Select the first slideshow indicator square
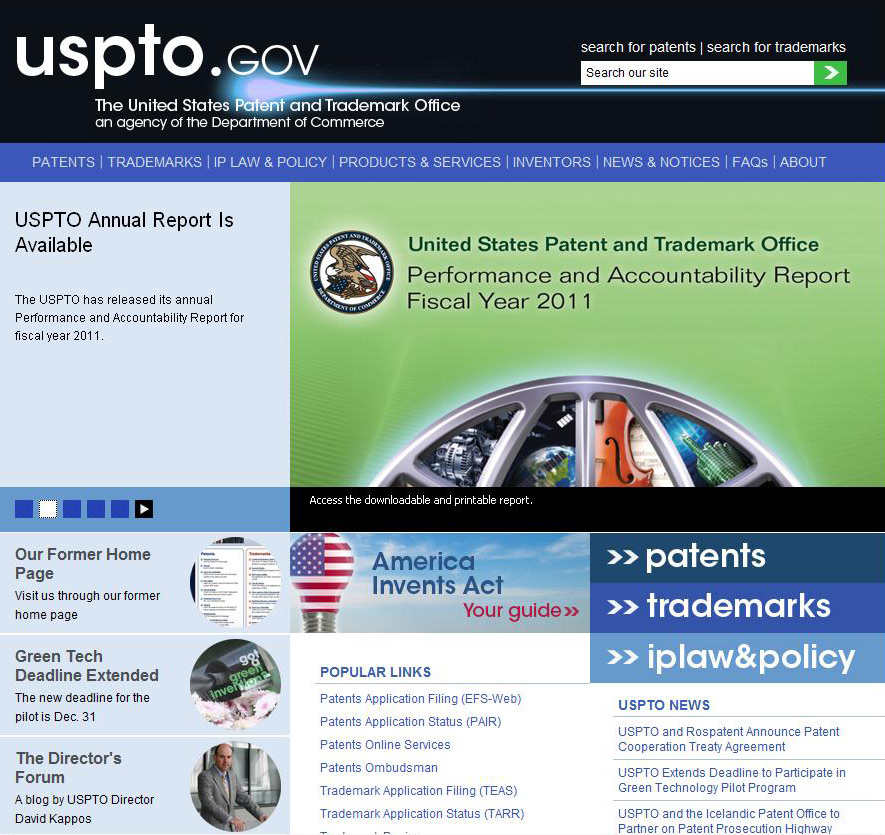885x835 pixels. click(24, 509)
